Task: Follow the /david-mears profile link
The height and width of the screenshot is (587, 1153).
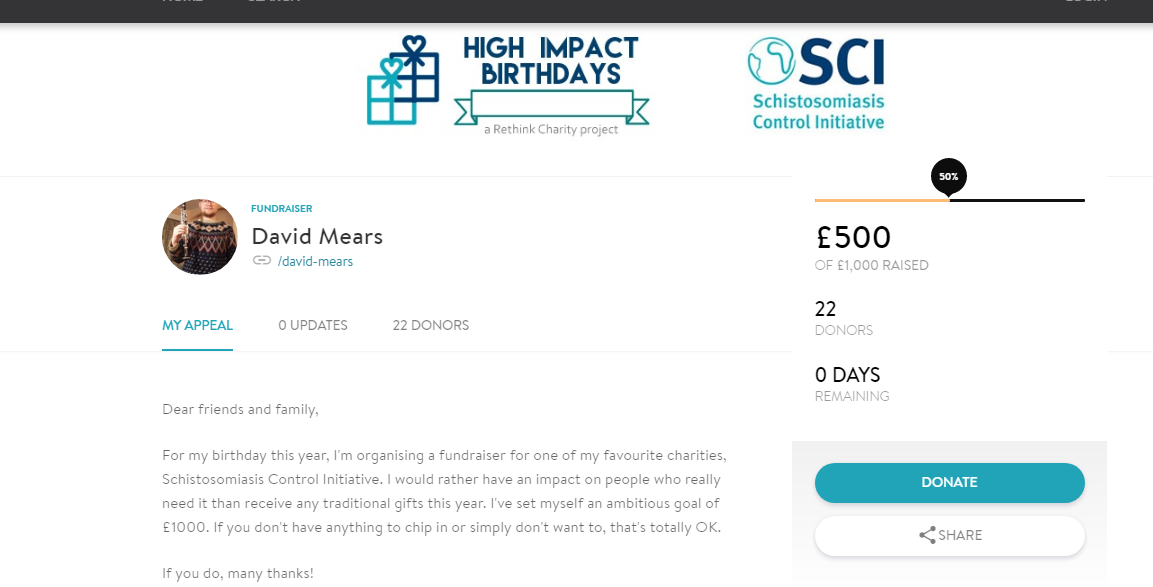Action: tap(315, 261)
